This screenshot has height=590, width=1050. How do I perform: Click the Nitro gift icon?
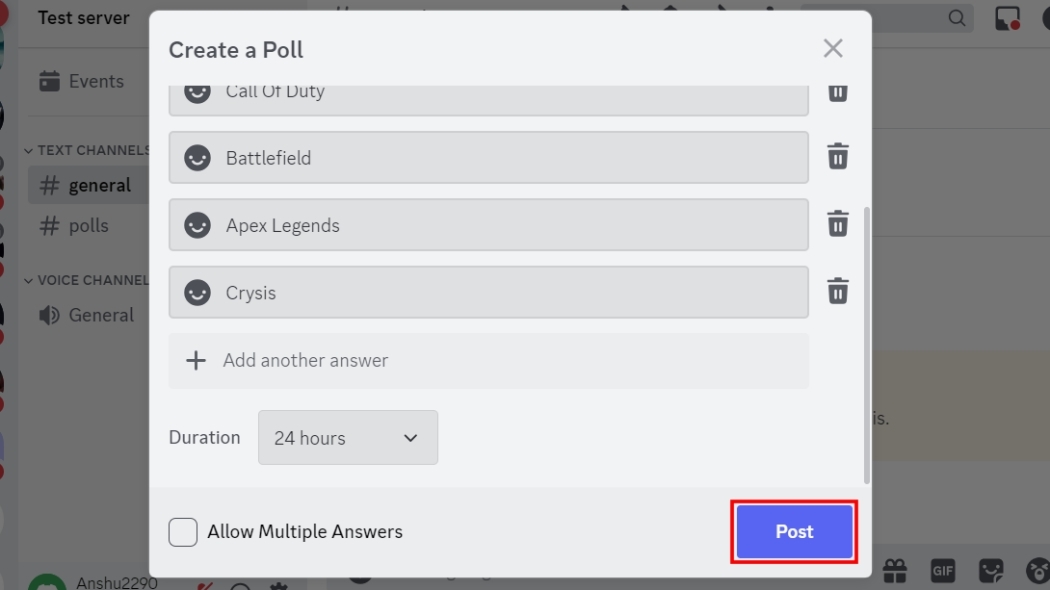pos(895,570)
